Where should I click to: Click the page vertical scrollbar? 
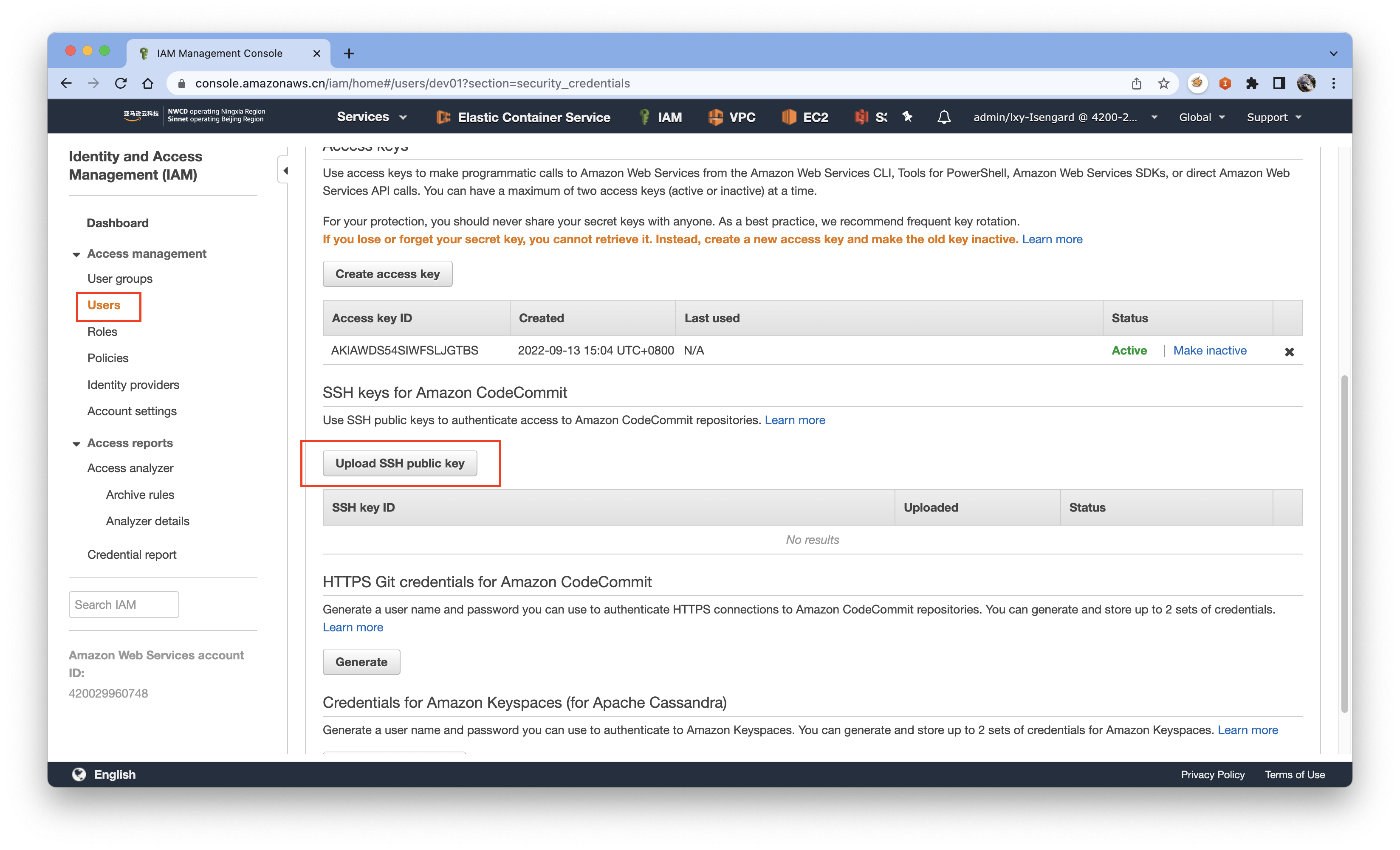pyautogui.click(x=1344, y=543)
